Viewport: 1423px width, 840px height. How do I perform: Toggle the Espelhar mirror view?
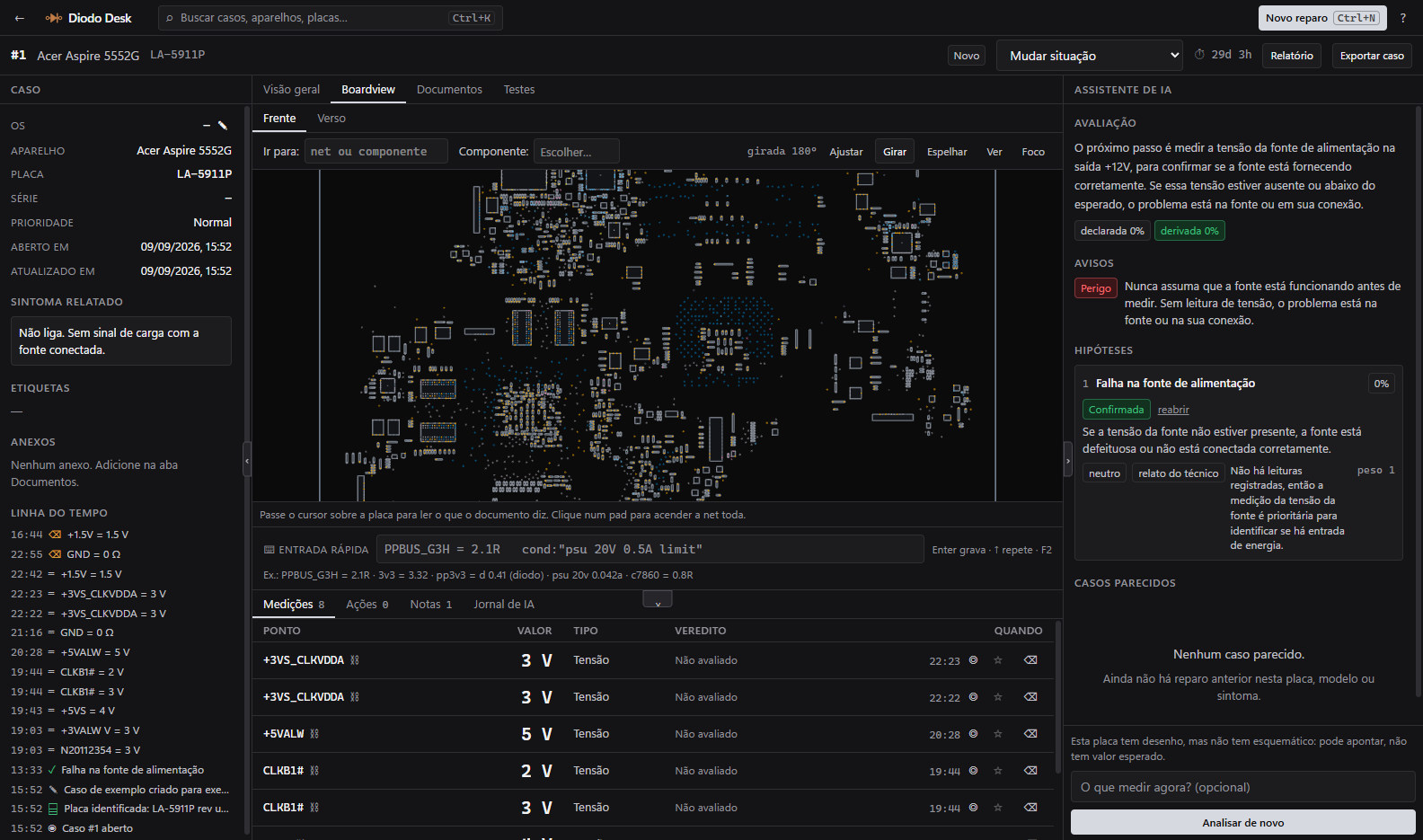(x=947, y=152)
